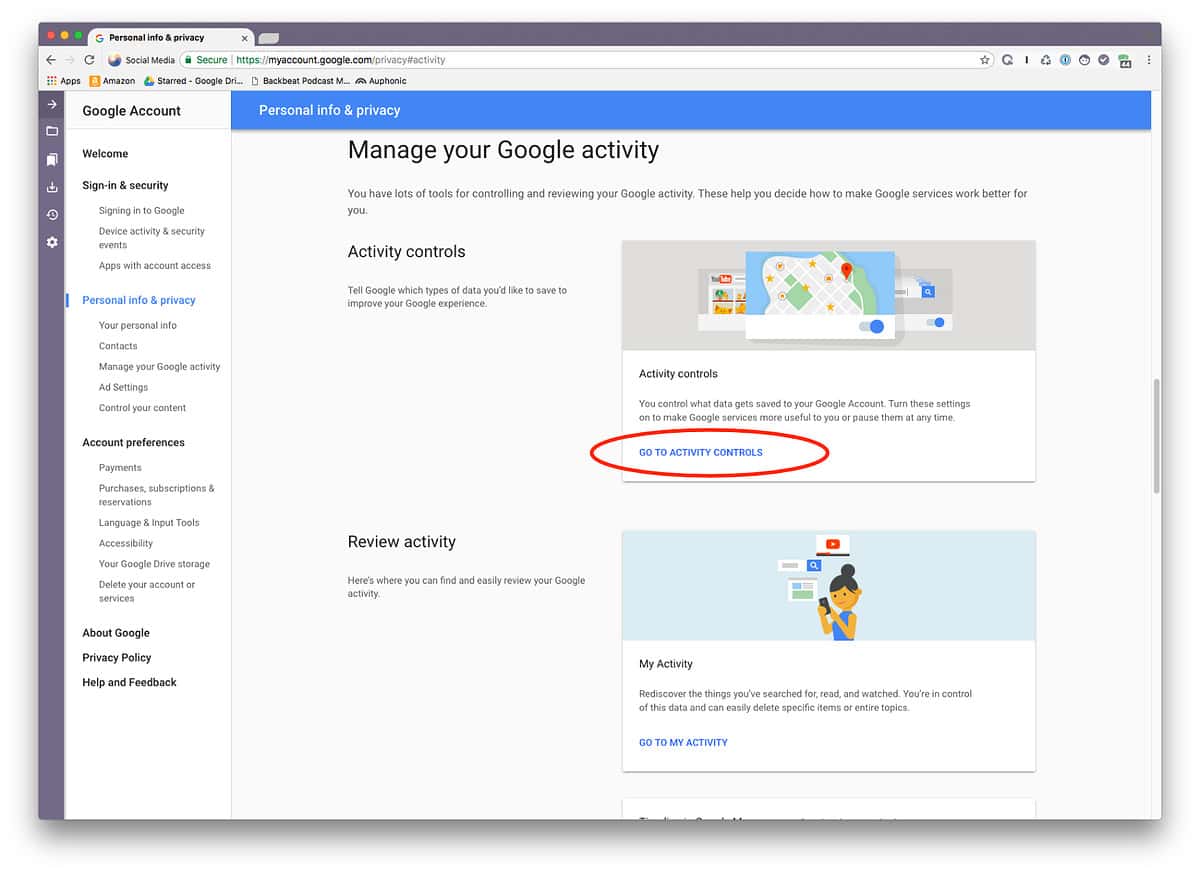Image resolution: width=1200 pixels, height=873 pixels.
Task: Open Apps with account access
Action: [155, 266]
